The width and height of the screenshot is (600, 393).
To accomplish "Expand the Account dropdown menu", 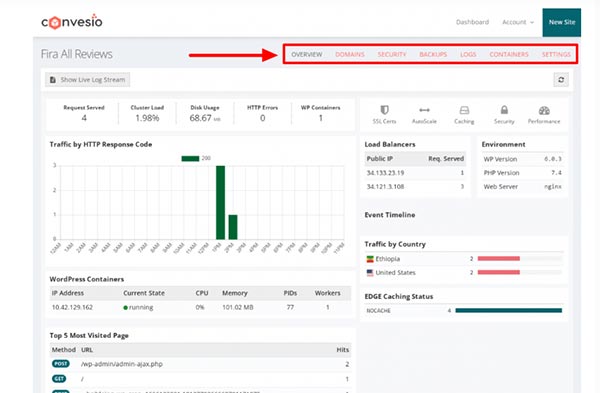I will (x=518, y=22).
